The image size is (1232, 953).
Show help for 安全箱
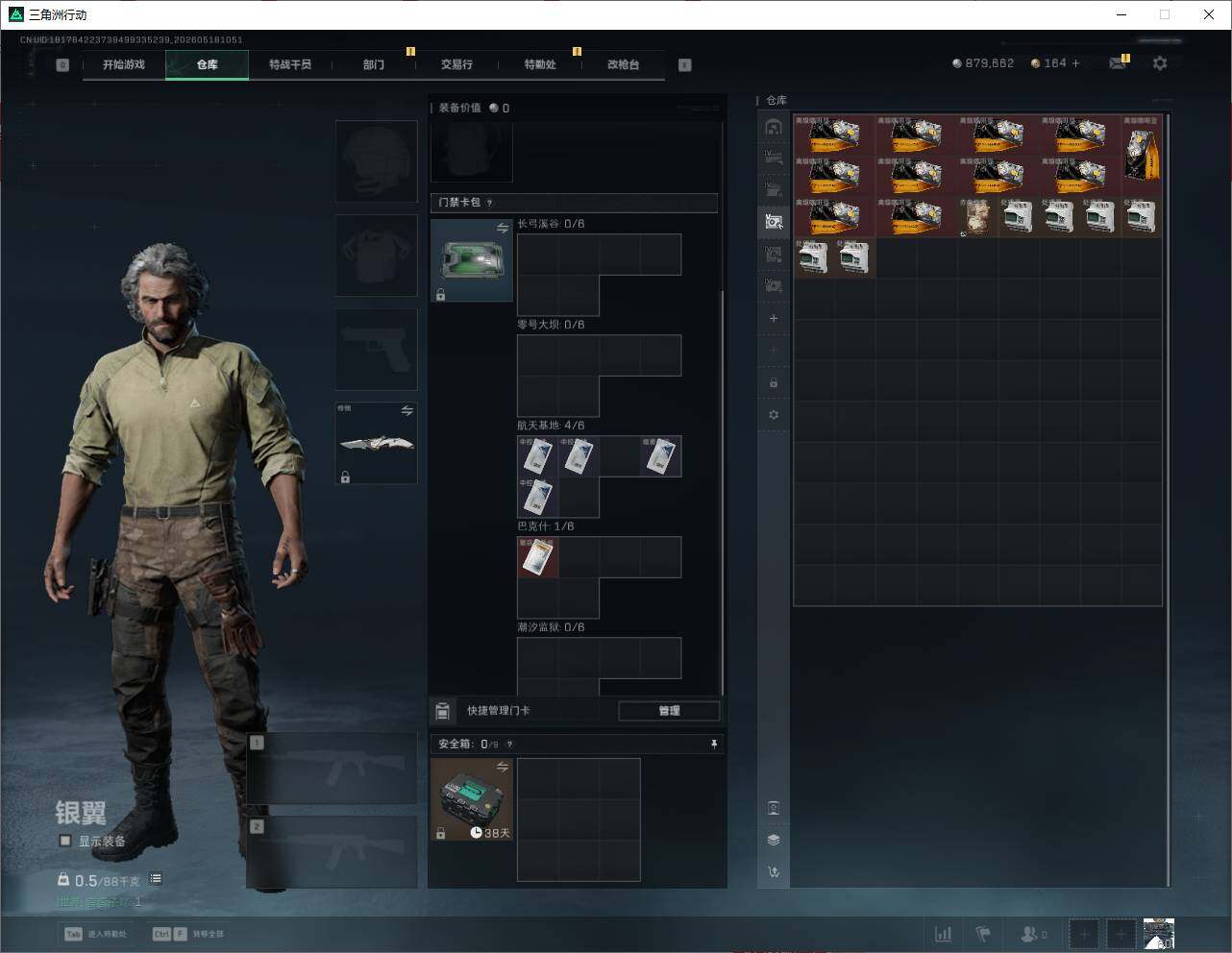point(509,744)
